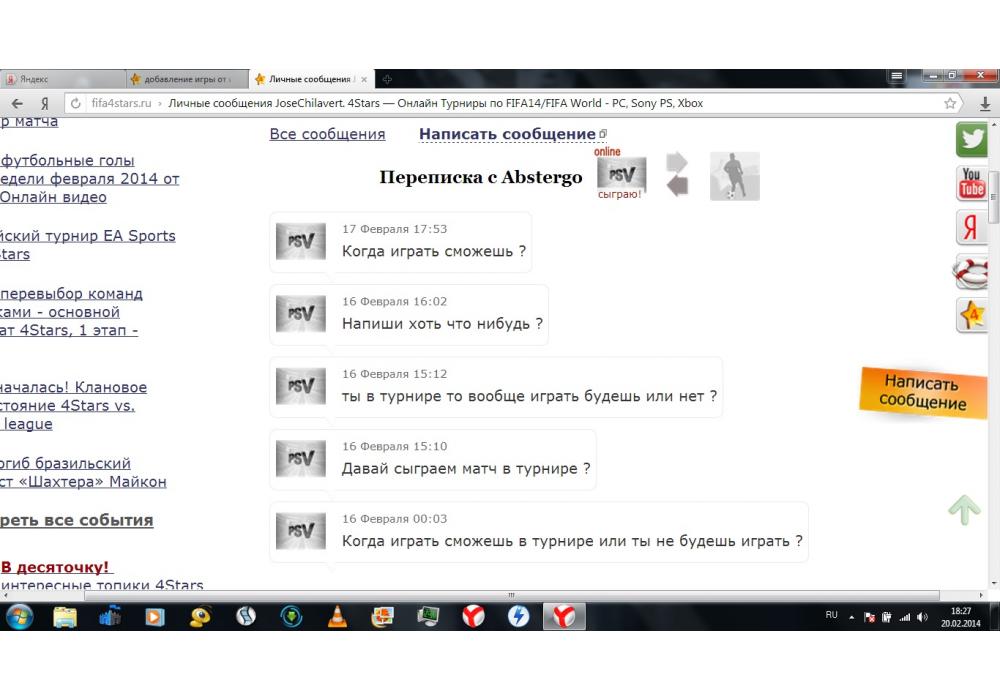Click the message 'Напиши хоть что нибудь ?'
This screenshot has width=1000, height=700.
[442, 324]
